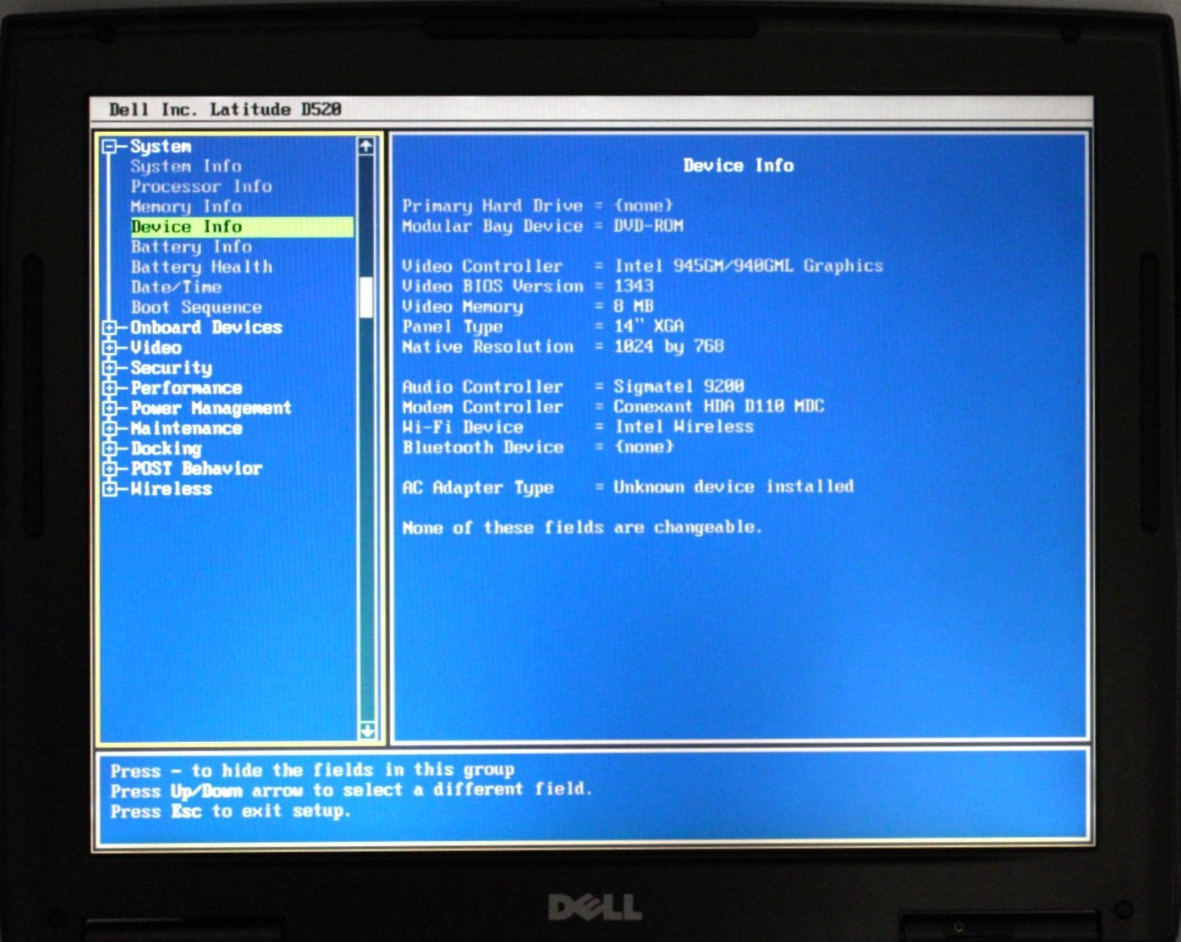Collapse the System group
Screen dimensions: 1181x942
pyautogui.click(x=110, y=146)
